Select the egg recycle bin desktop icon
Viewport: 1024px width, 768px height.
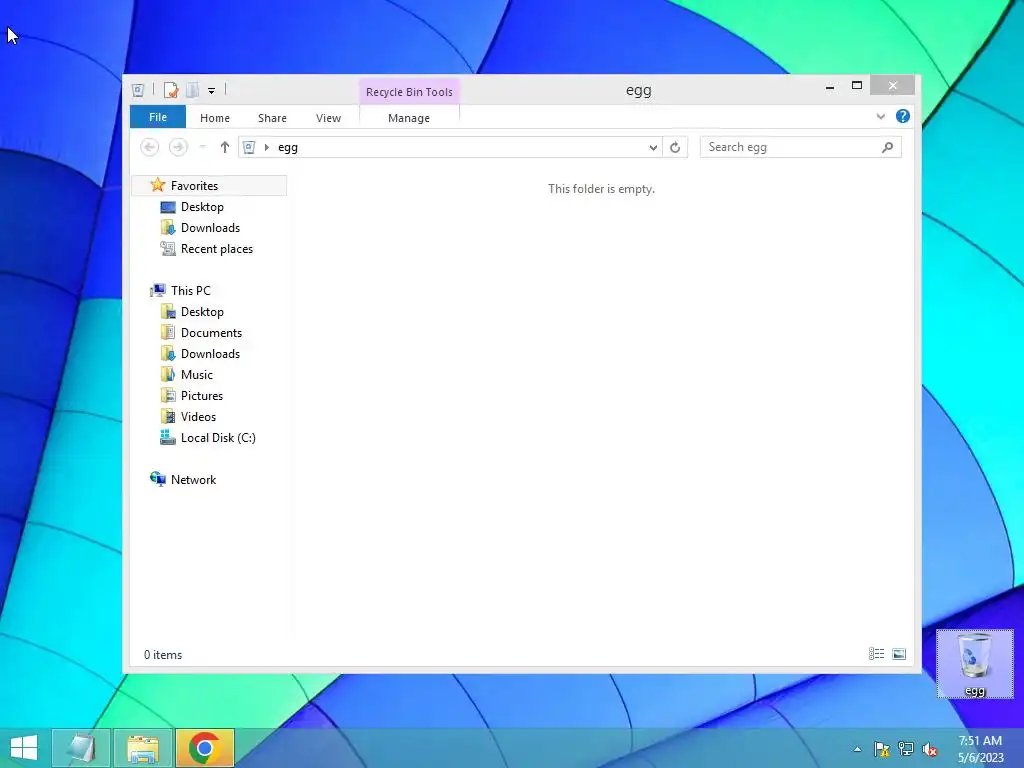[x=975, y=664]
